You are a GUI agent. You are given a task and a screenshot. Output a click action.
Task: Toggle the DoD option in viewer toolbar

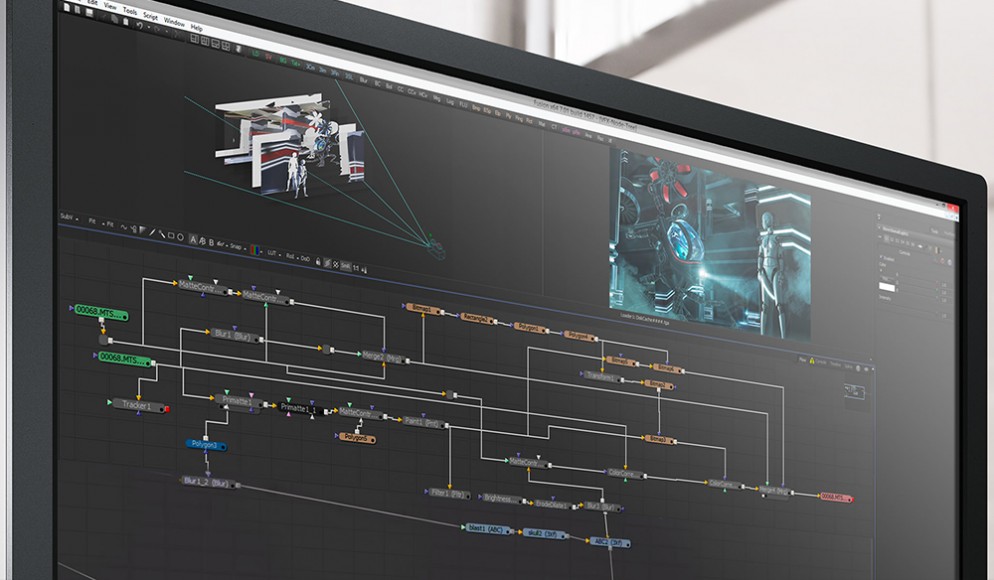[306, 259]
